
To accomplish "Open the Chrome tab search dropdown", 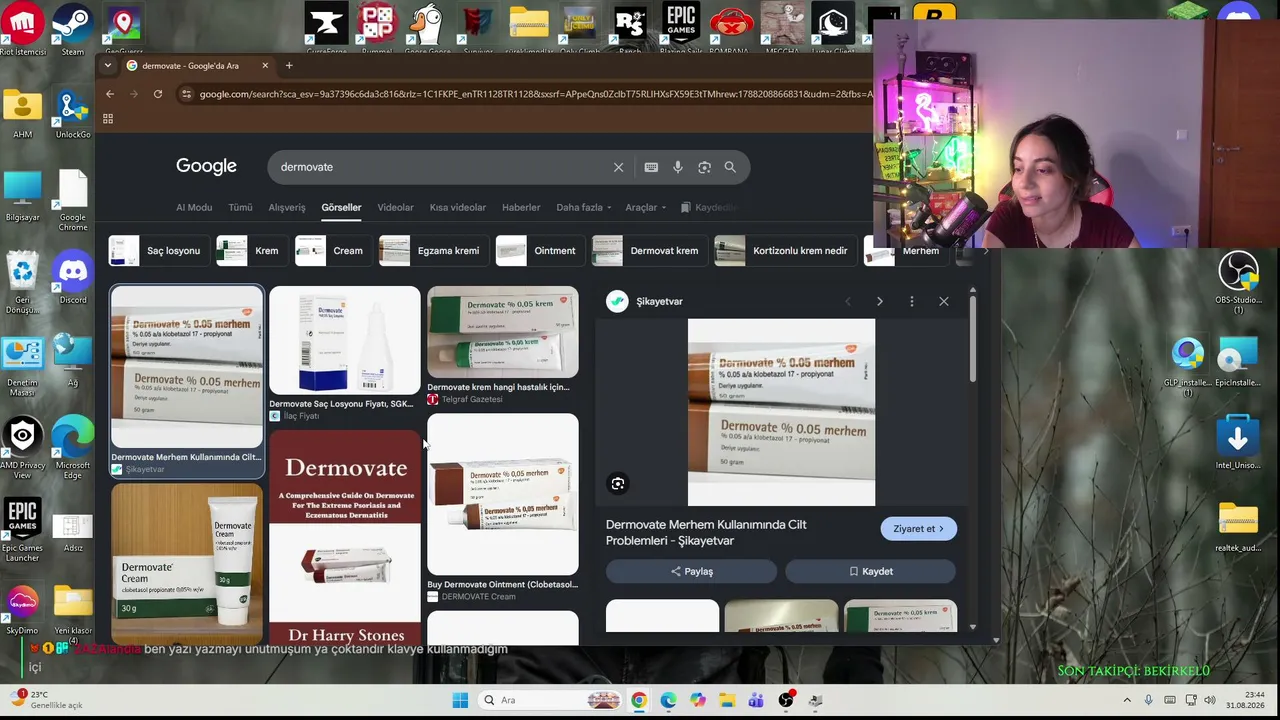I will [108, 66].
